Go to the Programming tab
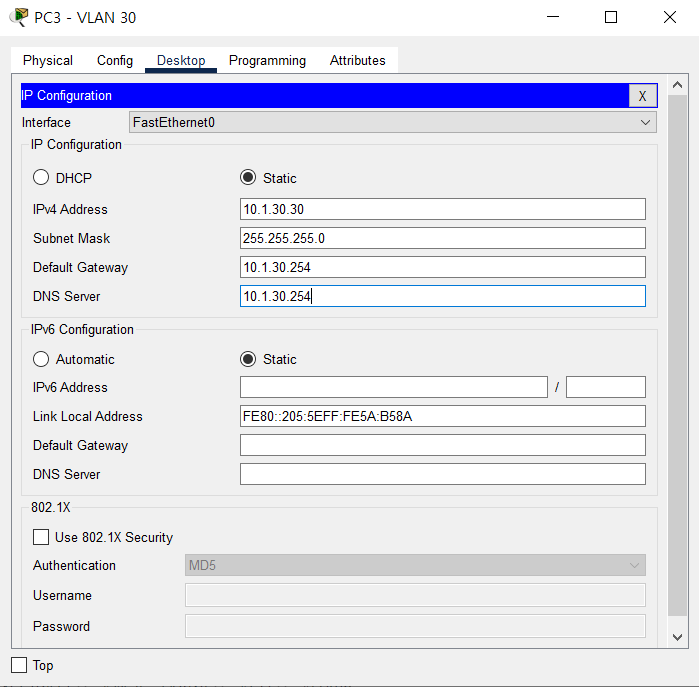The width and height of the screenshot is (699, 687). [x=267, y=60]
